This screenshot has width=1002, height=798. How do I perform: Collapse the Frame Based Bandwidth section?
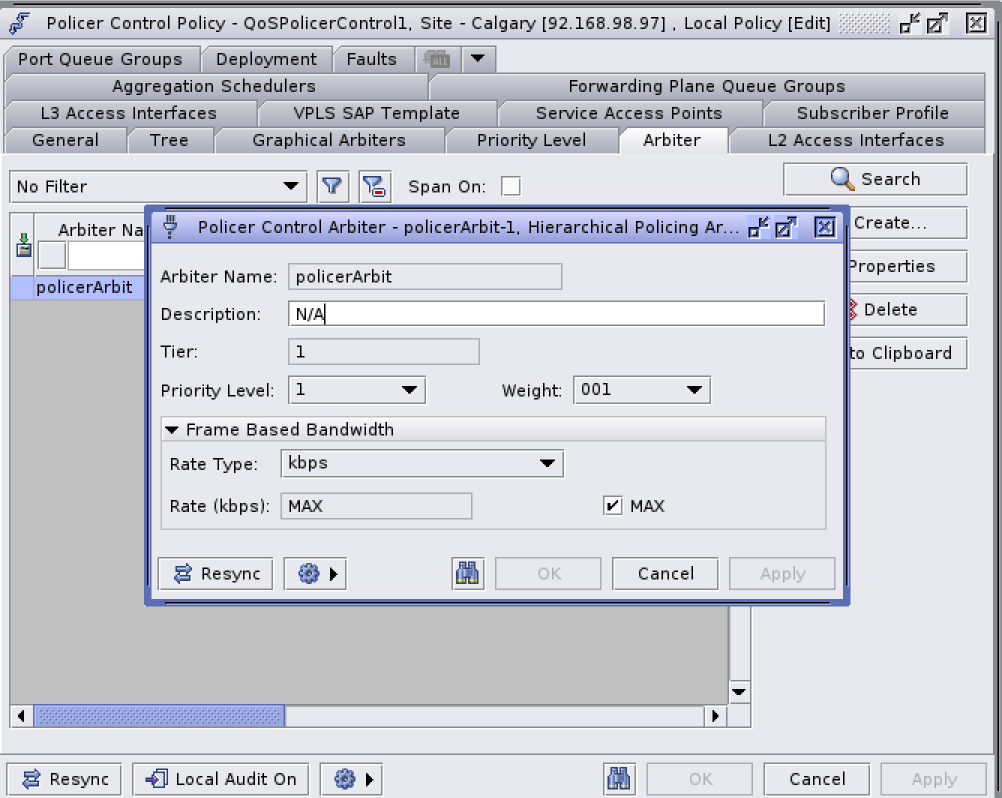(x=172, y=430)
